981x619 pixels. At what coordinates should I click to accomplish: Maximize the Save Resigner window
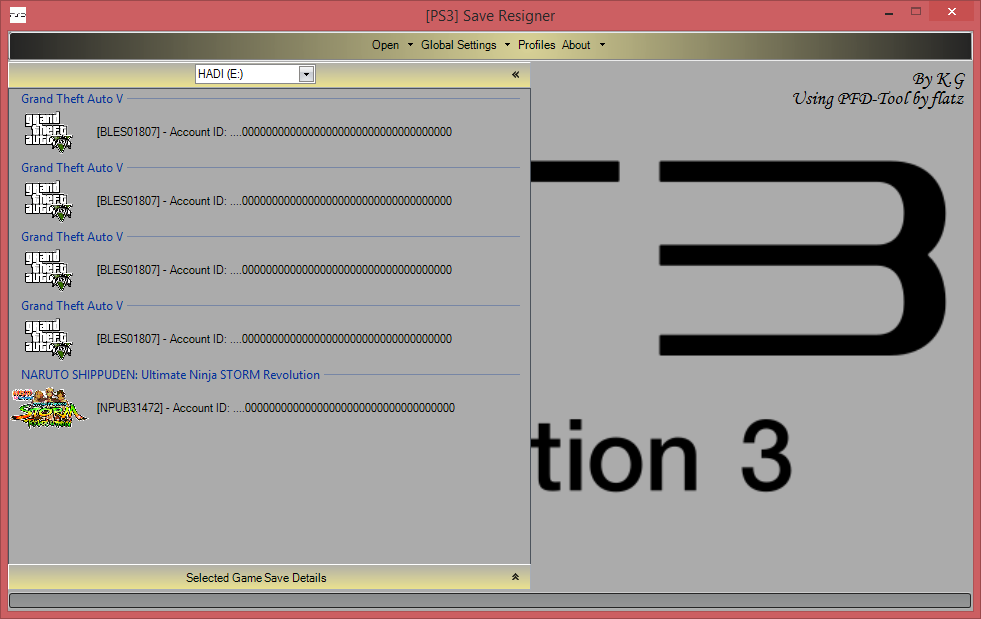coord(916,12)
